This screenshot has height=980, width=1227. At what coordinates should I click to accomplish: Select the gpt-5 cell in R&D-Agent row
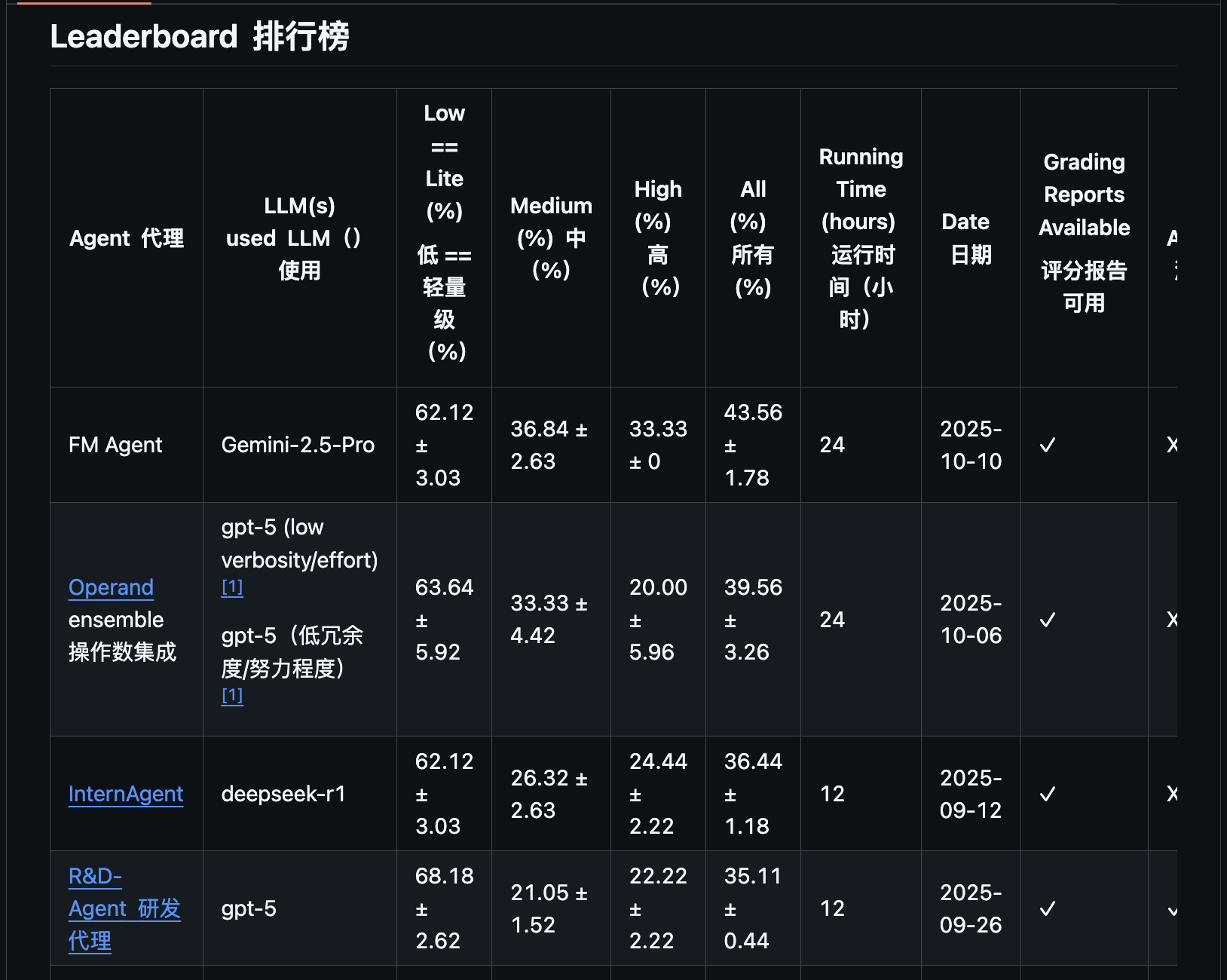point(300,908)
